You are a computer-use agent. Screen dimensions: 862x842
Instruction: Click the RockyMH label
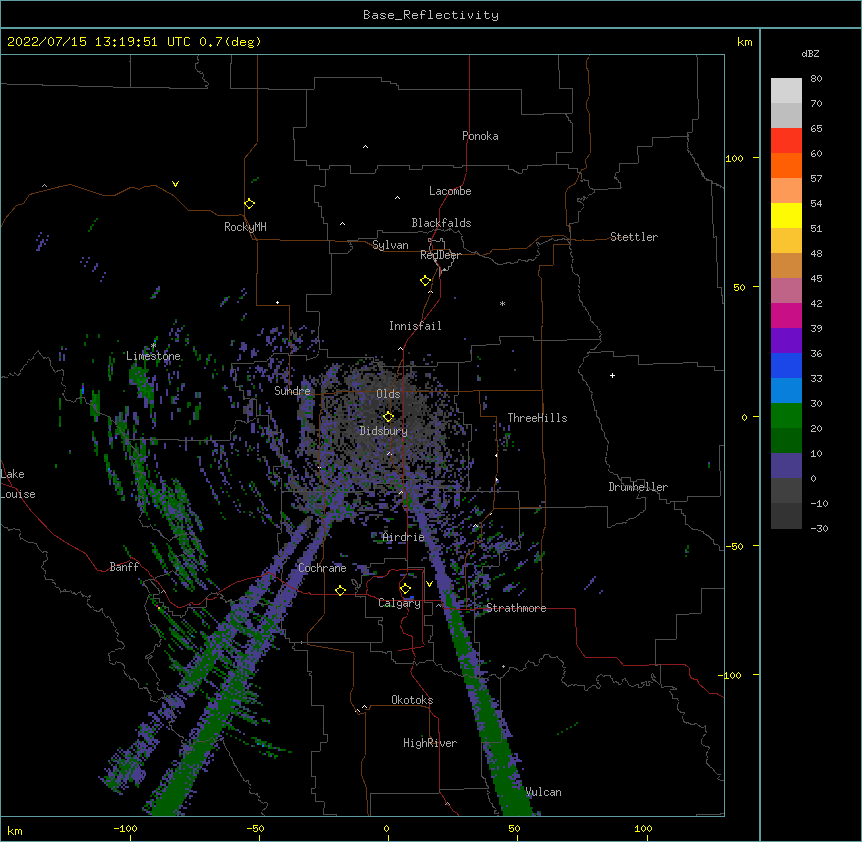click(245, 227)
